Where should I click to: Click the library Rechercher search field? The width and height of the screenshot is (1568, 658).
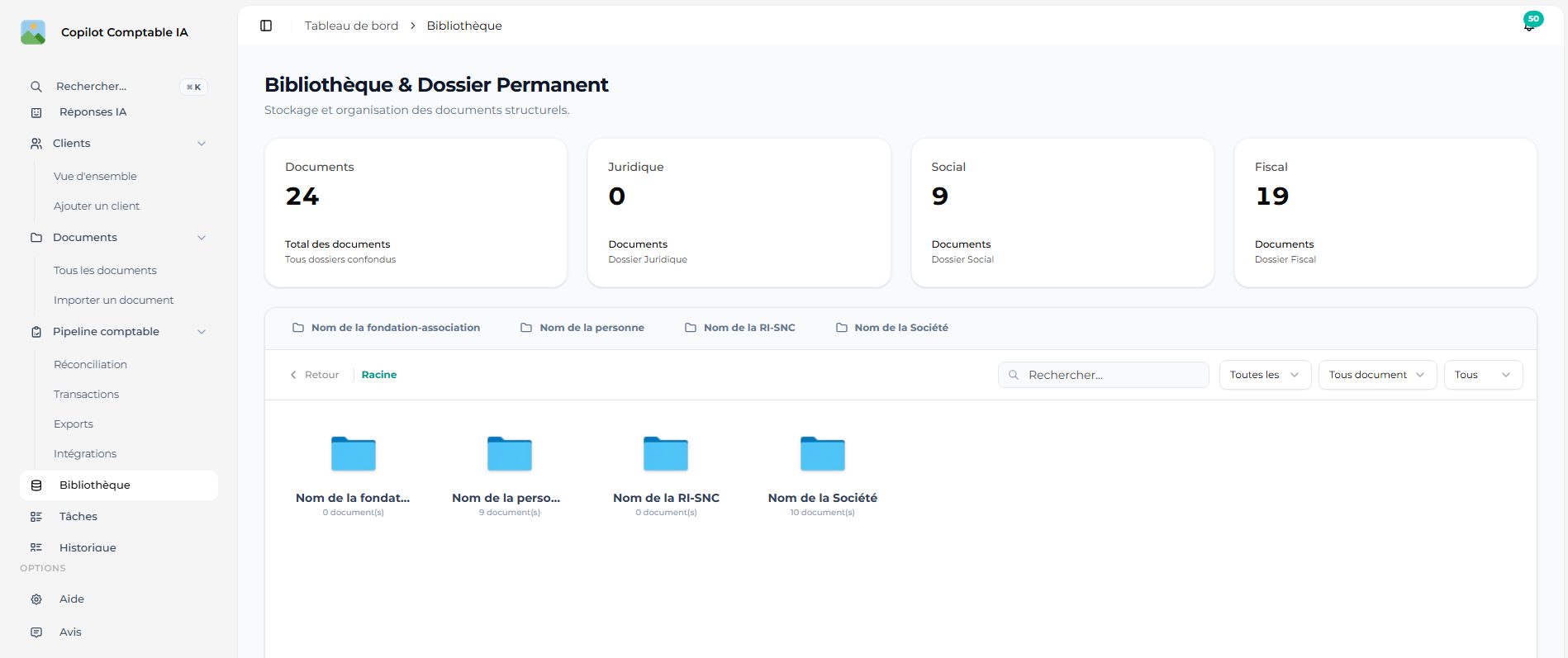[x=1103, y=375]
